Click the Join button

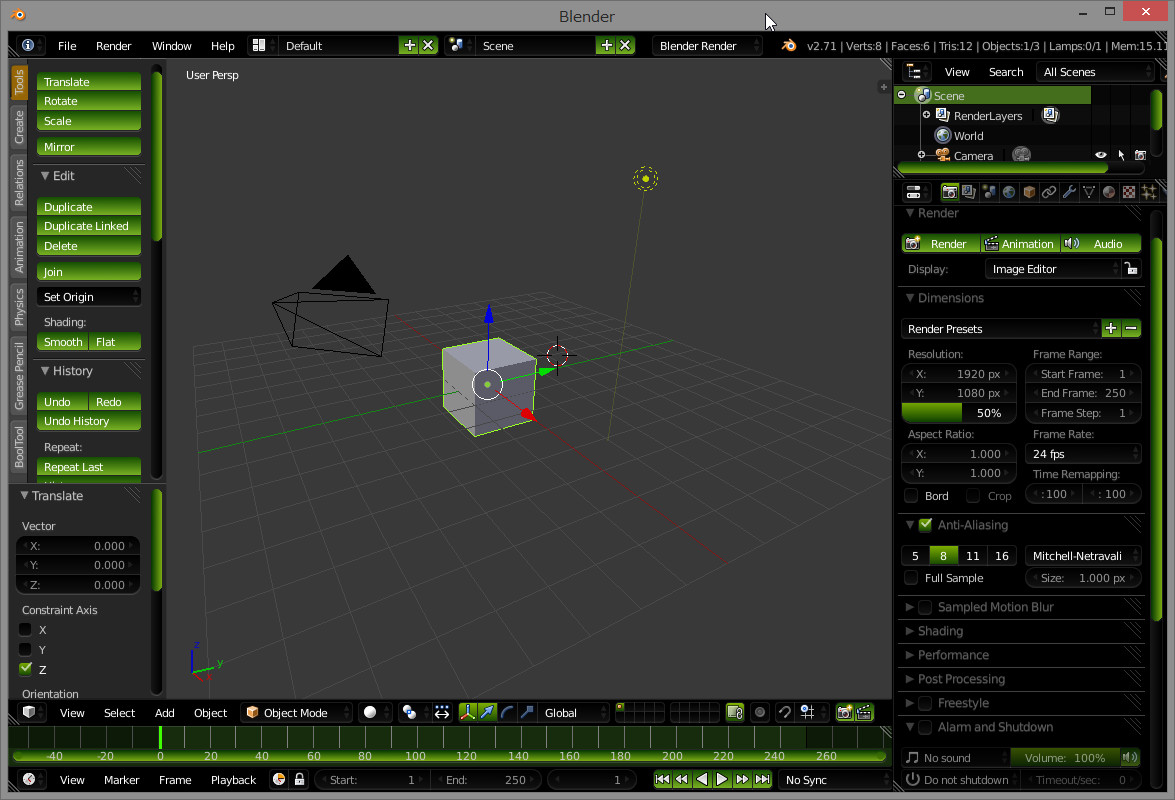click(88, 272)
